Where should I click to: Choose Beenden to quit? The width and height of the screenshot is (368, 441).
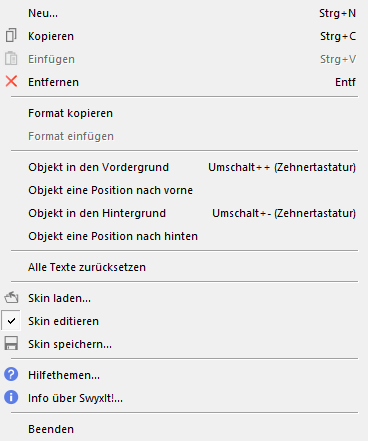(x=184, y=429)
